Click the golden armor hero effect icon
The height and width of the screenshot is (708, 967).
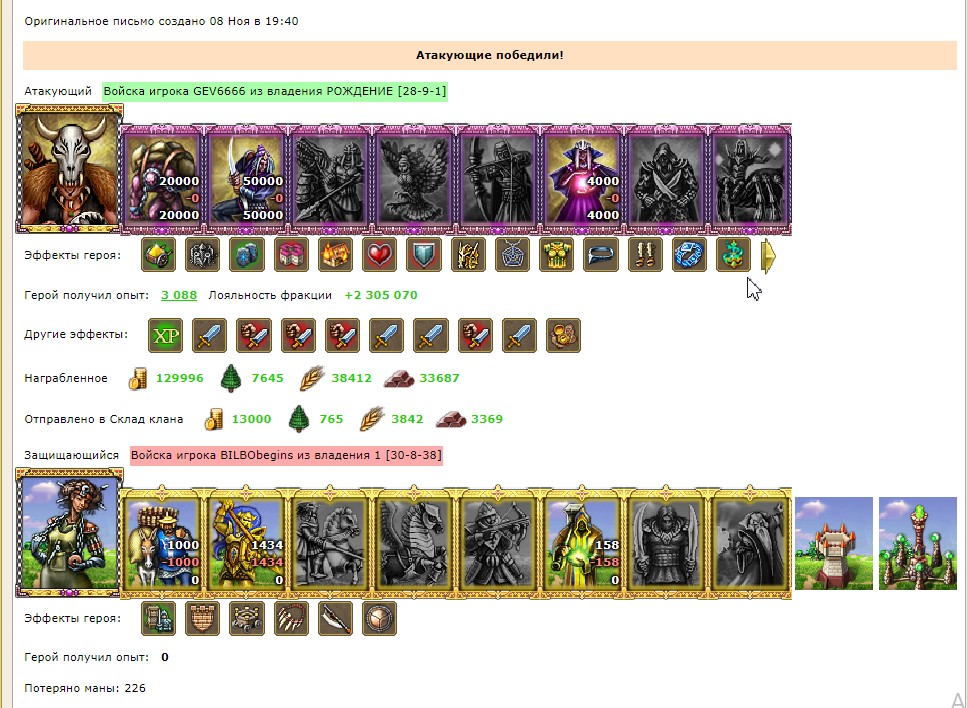pos(556,255)
